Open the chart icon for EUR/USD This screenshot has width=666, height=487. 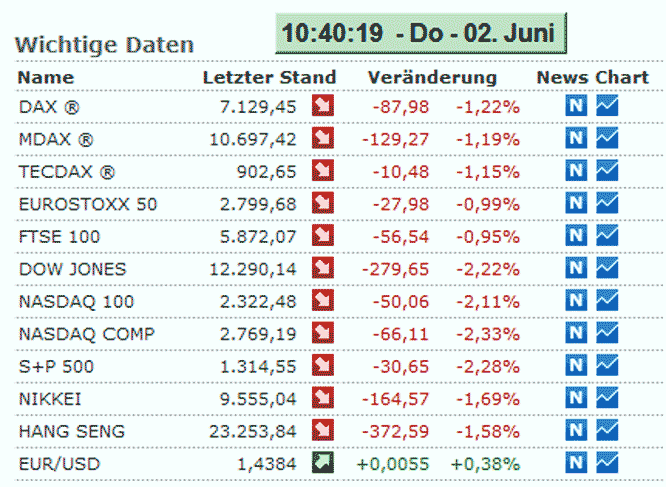607,464
